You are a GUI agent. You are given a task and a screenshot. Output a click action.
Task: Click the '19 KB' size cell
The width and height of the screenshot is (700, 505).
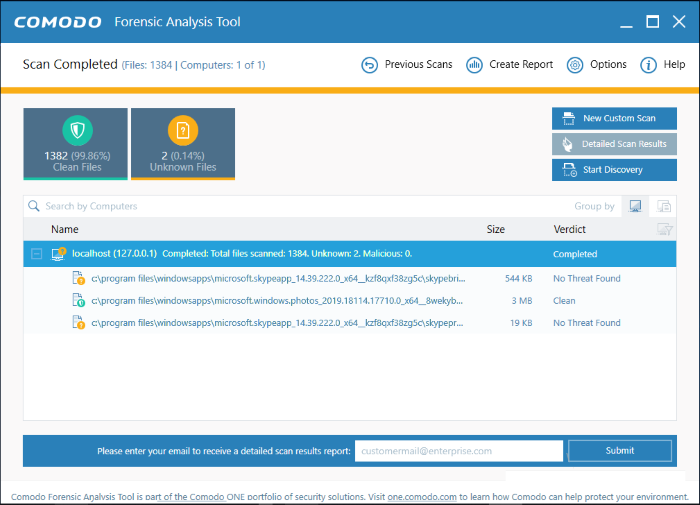521,323
